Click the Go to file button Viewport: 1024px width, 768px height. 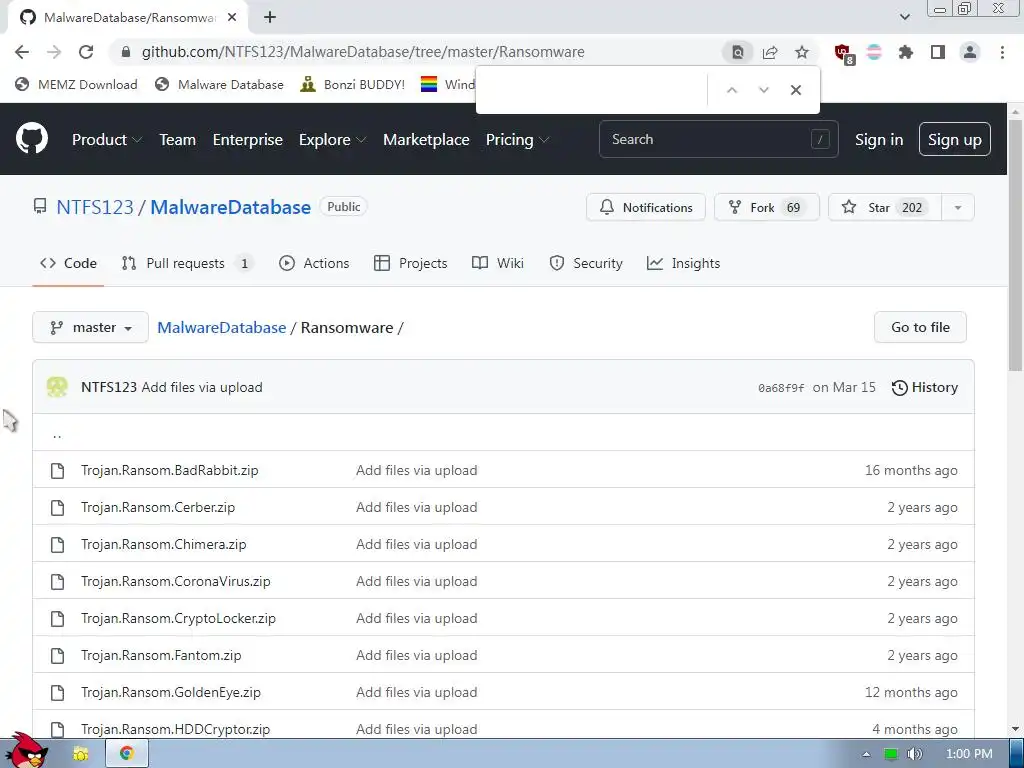click(x=920, y=327)
